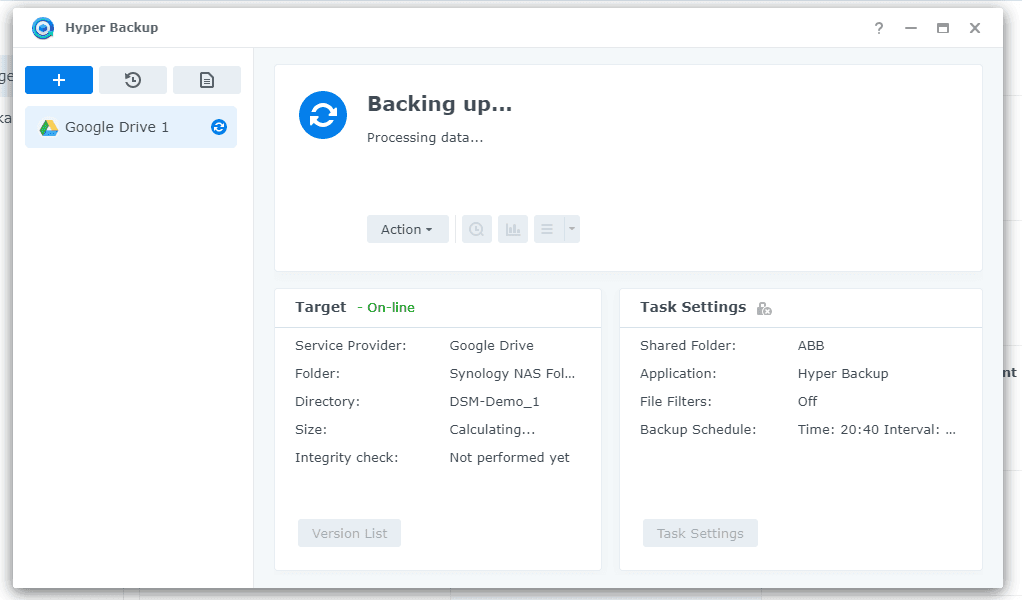The image size is (1022, 600).
Task: Click the sync status icon on Google Drive 1
Action: [219, 127]
